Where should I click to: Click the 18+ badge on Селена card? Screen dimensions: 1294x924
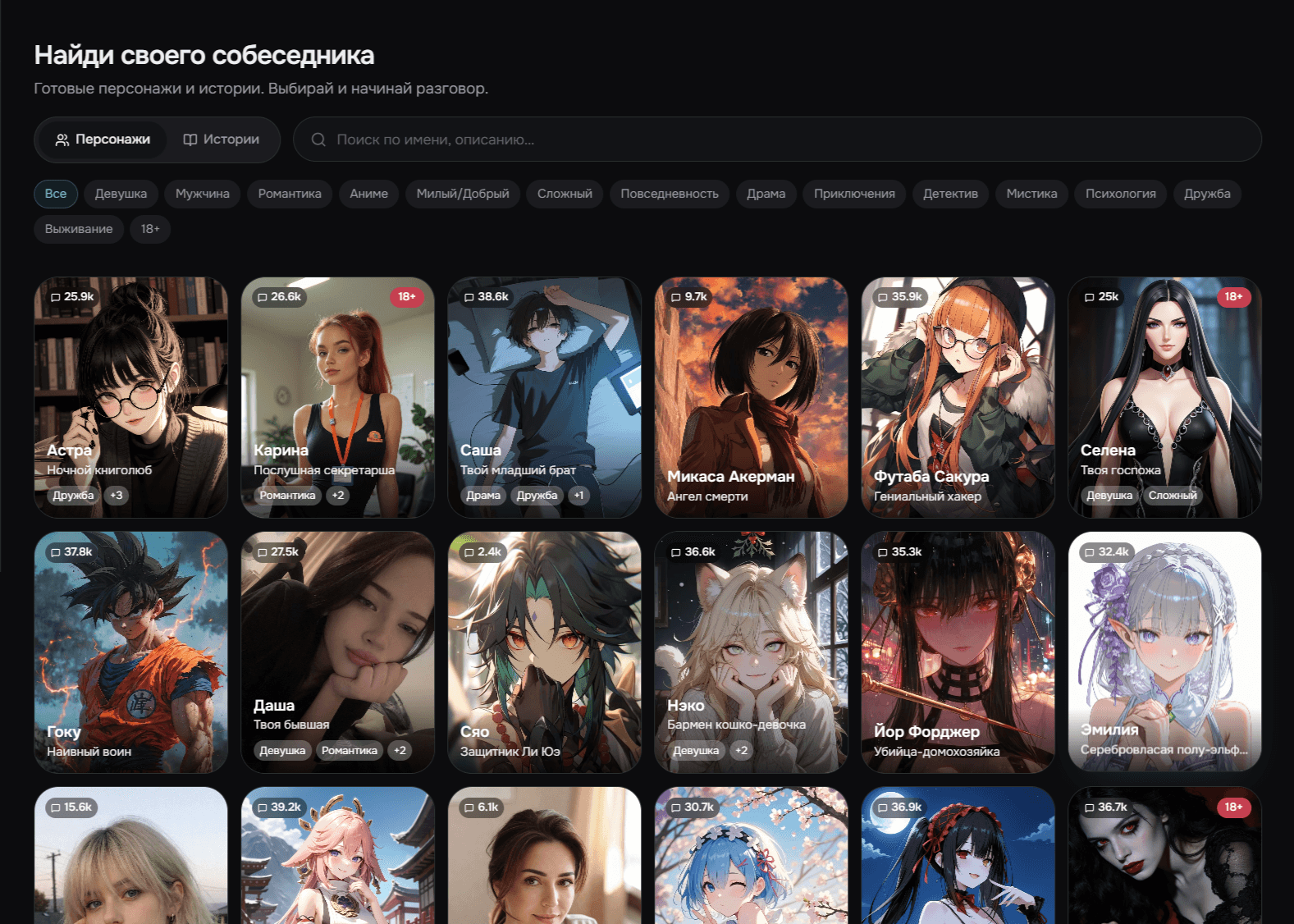point(1233,297)
